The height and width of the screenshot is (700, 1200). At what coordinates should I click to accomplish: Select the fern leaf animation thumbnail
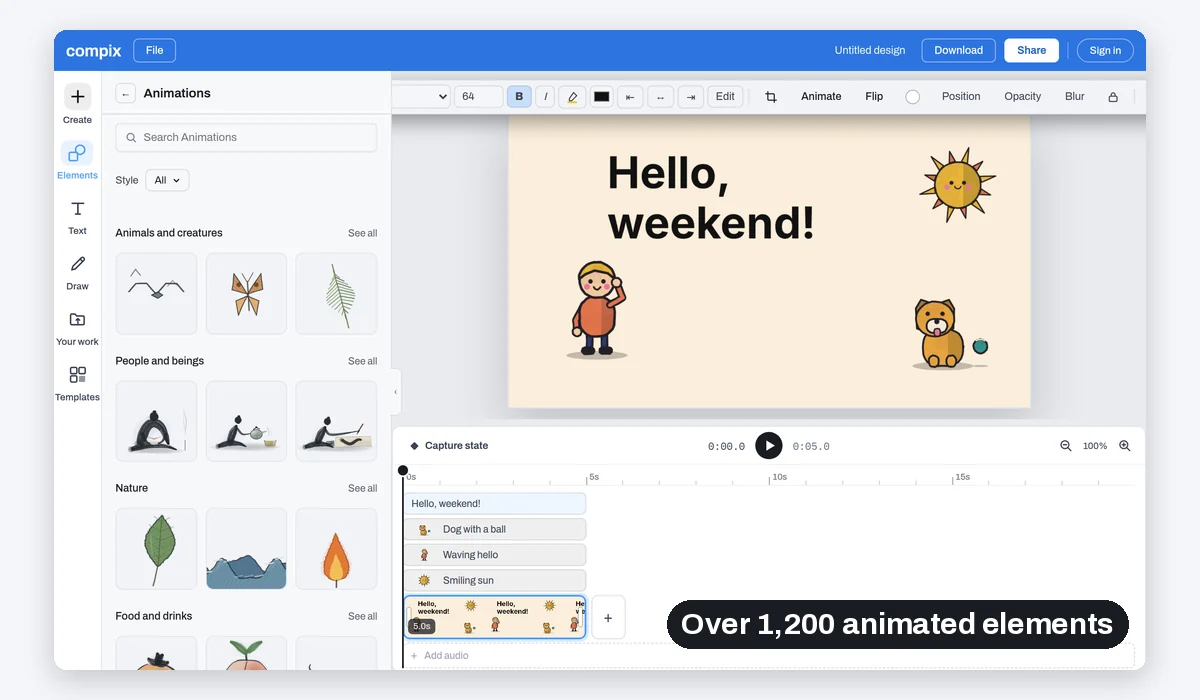click(337, 293)
